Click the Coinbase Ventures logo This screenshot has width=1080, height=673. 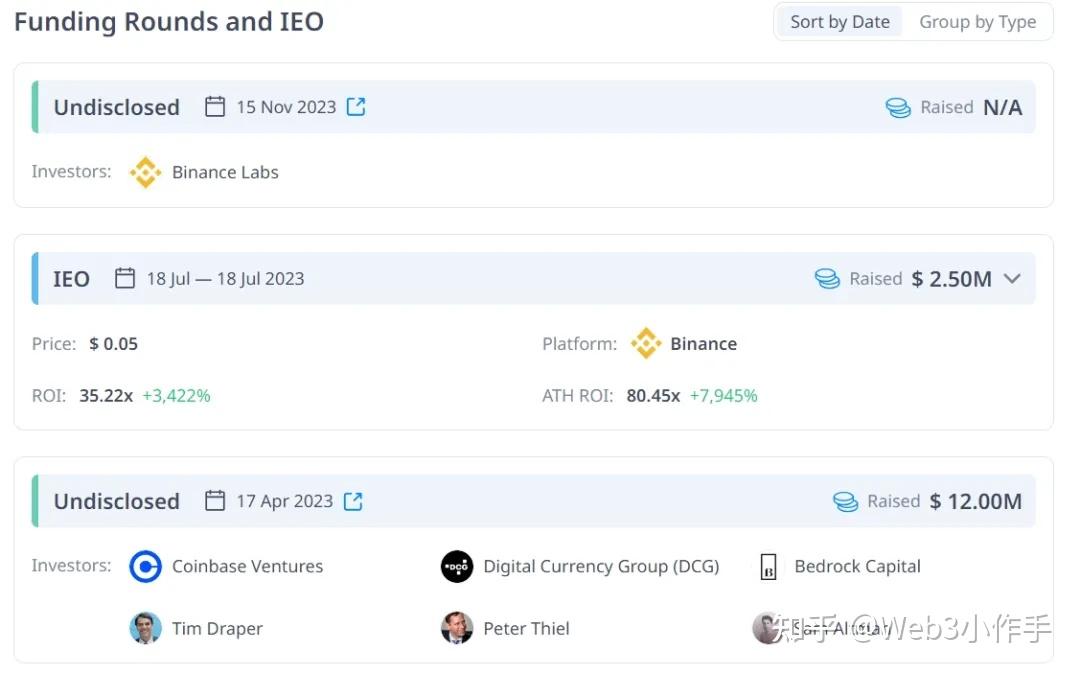click(x=146, y=567)
